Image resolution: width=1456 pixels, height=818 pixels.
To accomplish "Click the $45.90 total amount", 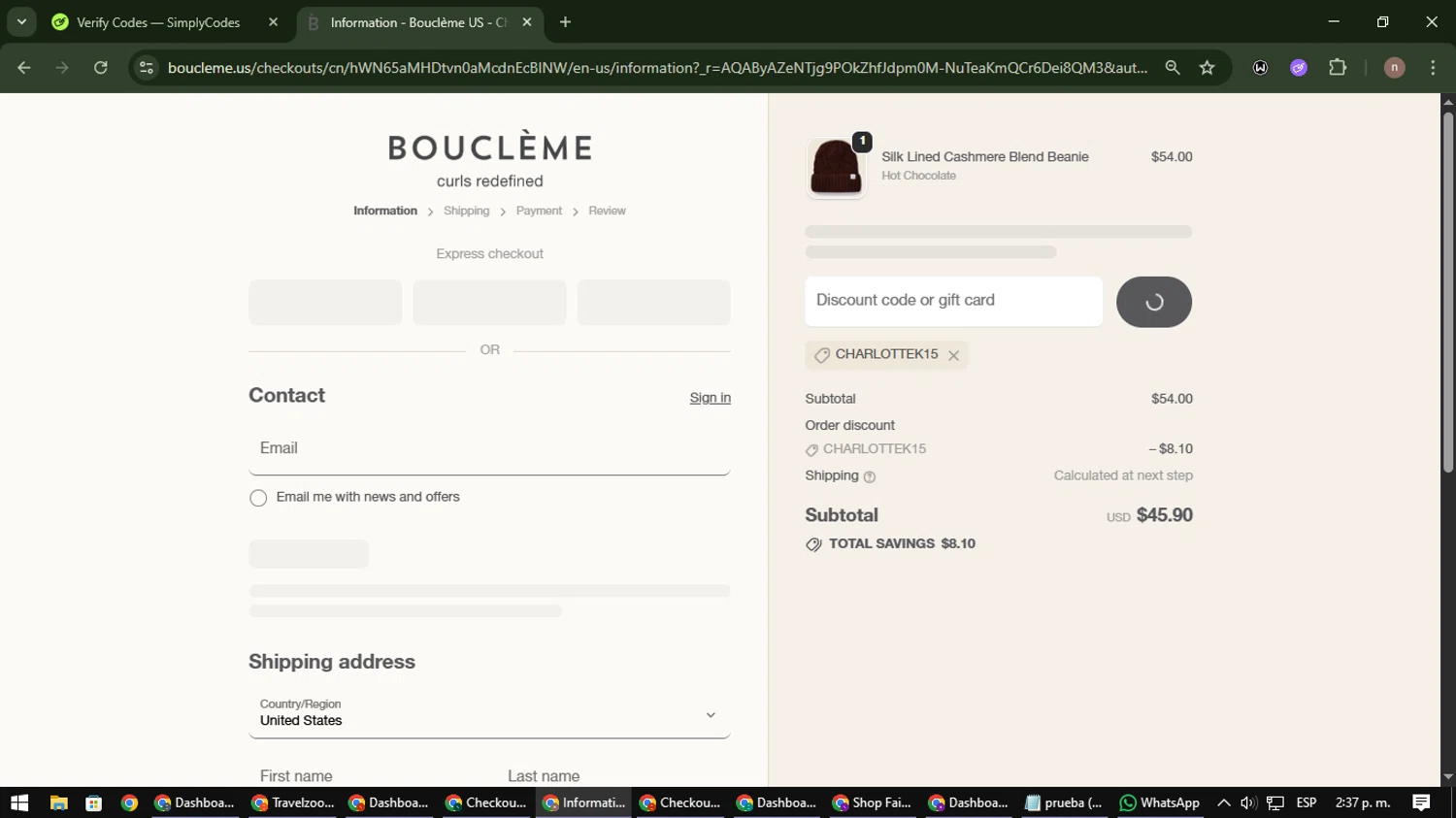I will (x=1164, y=515).
